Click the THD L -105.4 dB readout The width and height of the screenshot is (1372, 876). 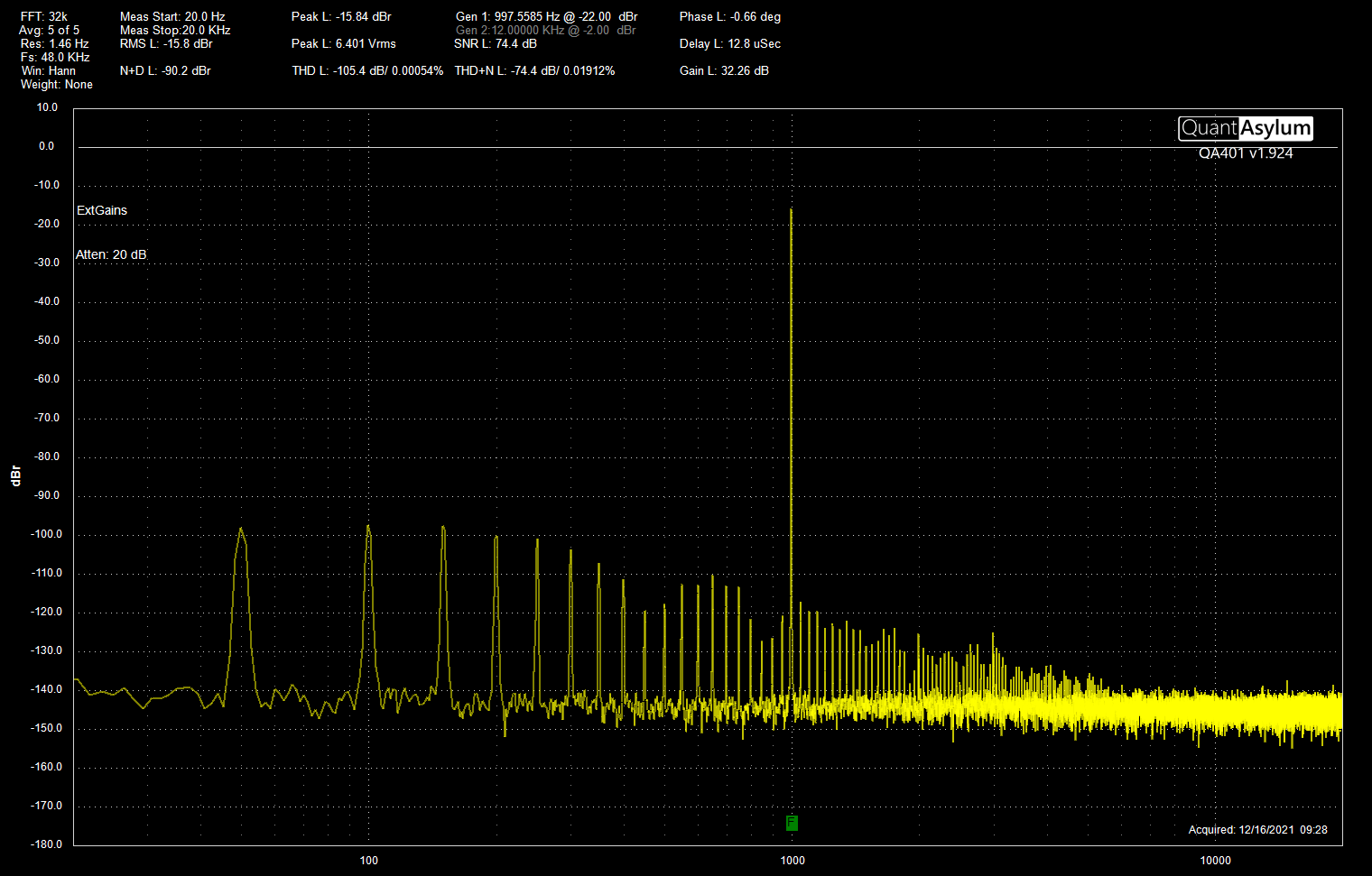(367, 70)
